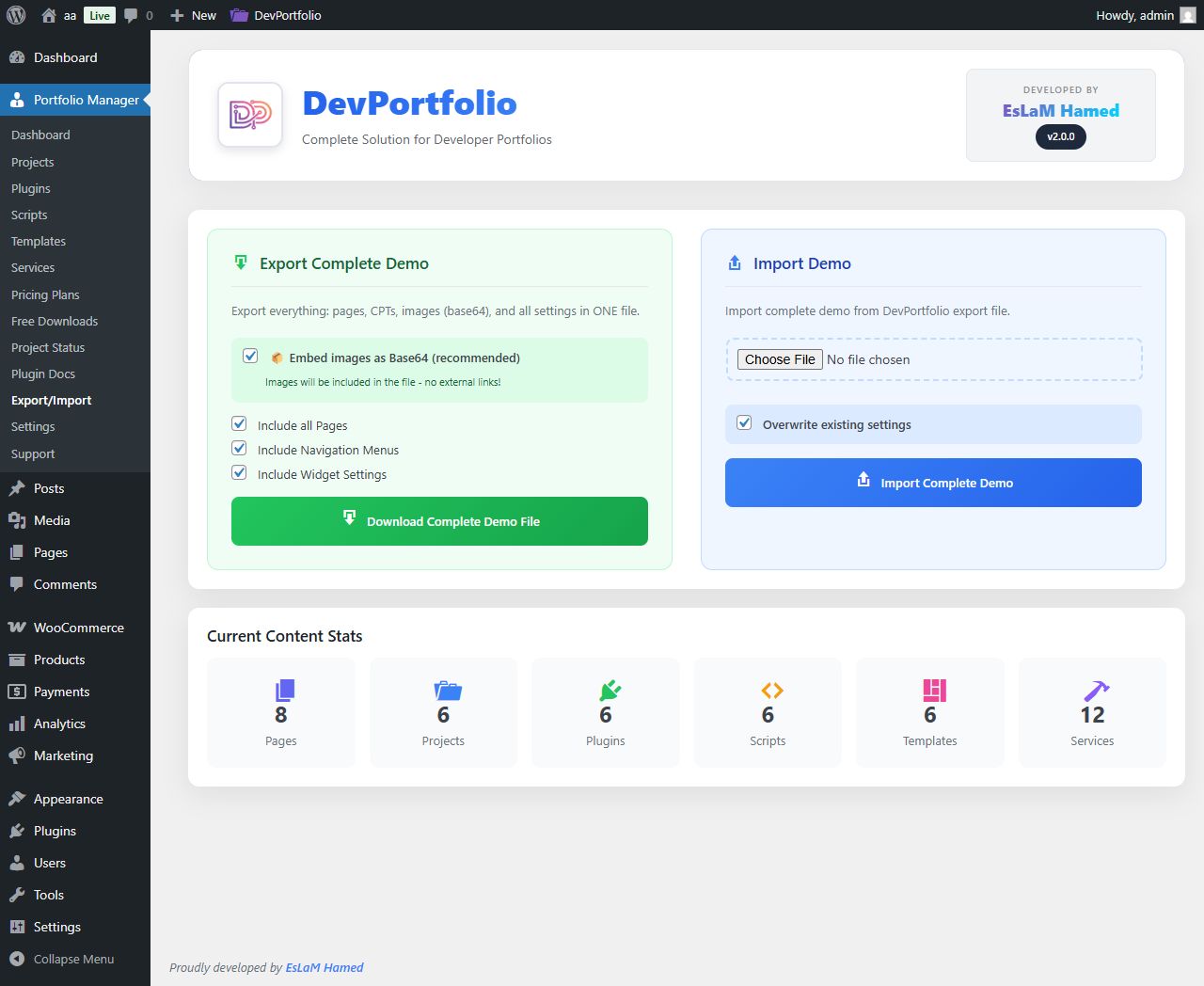Click the Projects stat card count
The width and height of the screenshot is (1204, 986).
[x=443, y=715]
